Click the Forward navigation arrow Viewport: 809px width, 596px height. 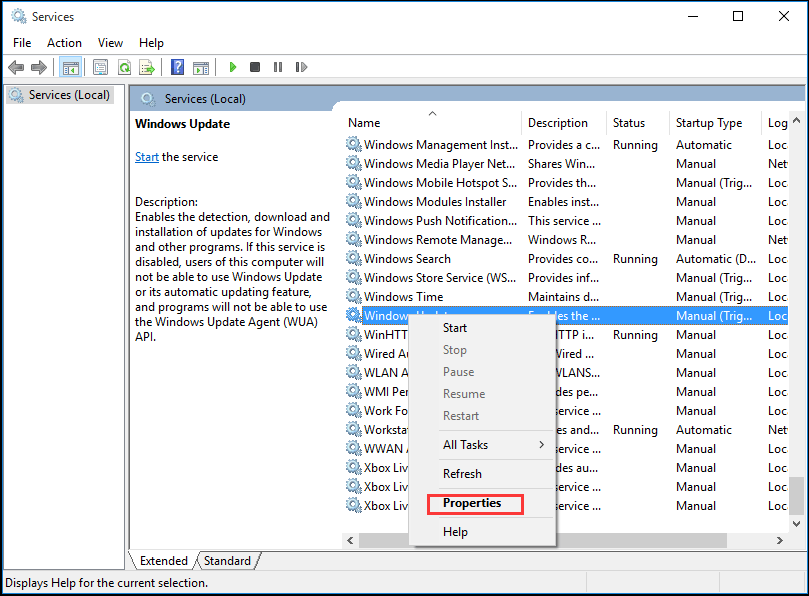pos(38,67)
